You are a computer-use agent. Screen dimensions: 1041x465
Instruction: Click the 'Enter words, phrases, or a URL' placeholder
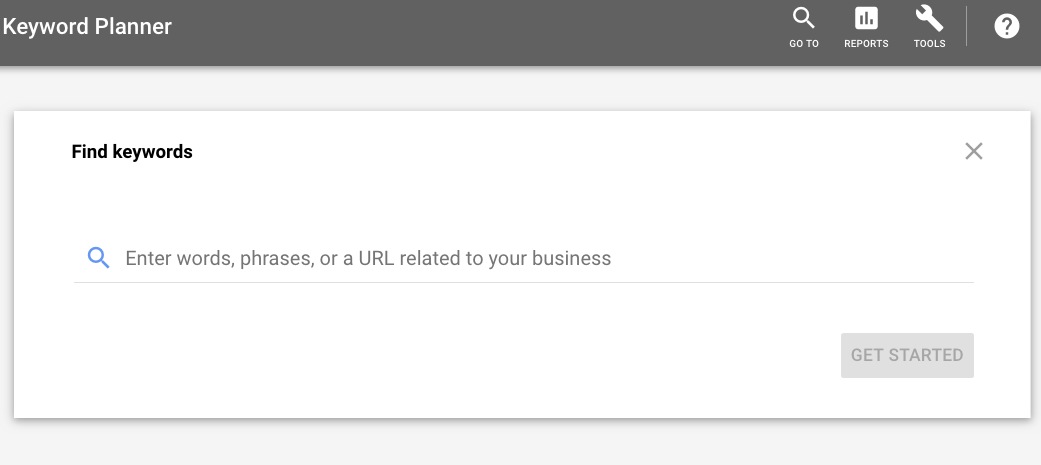click(368, 258)
